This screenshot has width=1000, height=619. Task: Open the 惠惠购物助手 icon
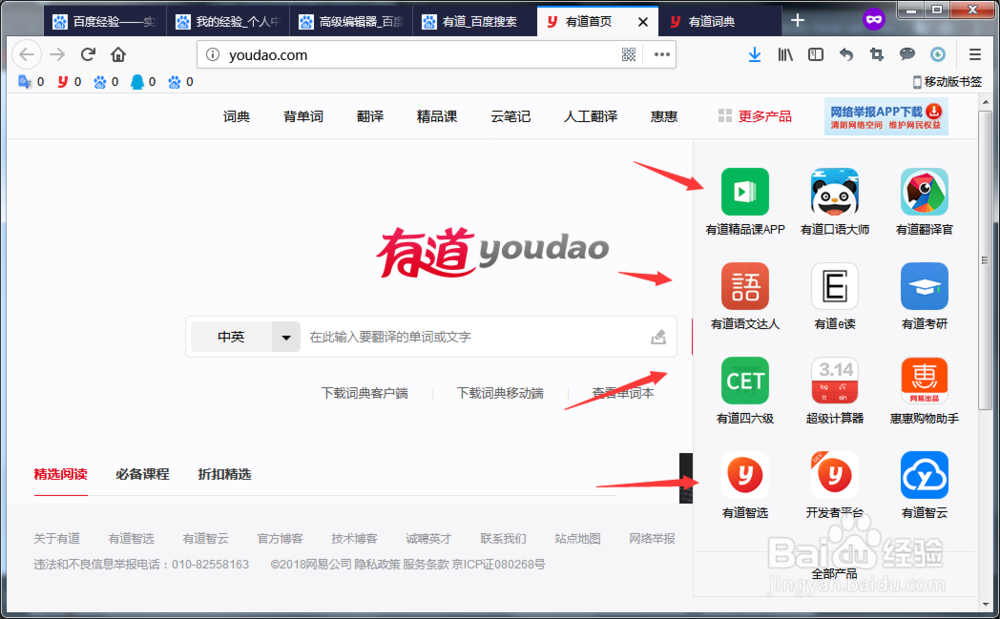pyautogui.click(x=924, y=381)
